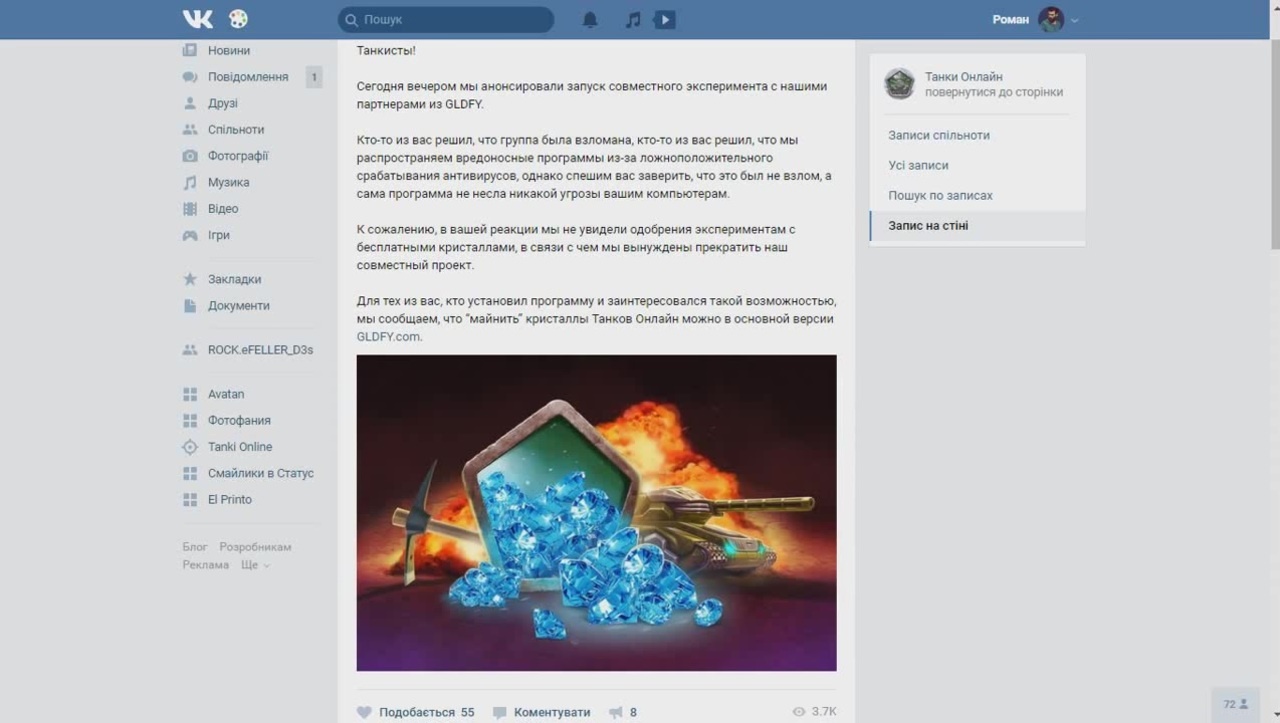The height and width of the screenshot is (723, 1280).
Task: Open the Закладки star icon
Action: point(190,279)
